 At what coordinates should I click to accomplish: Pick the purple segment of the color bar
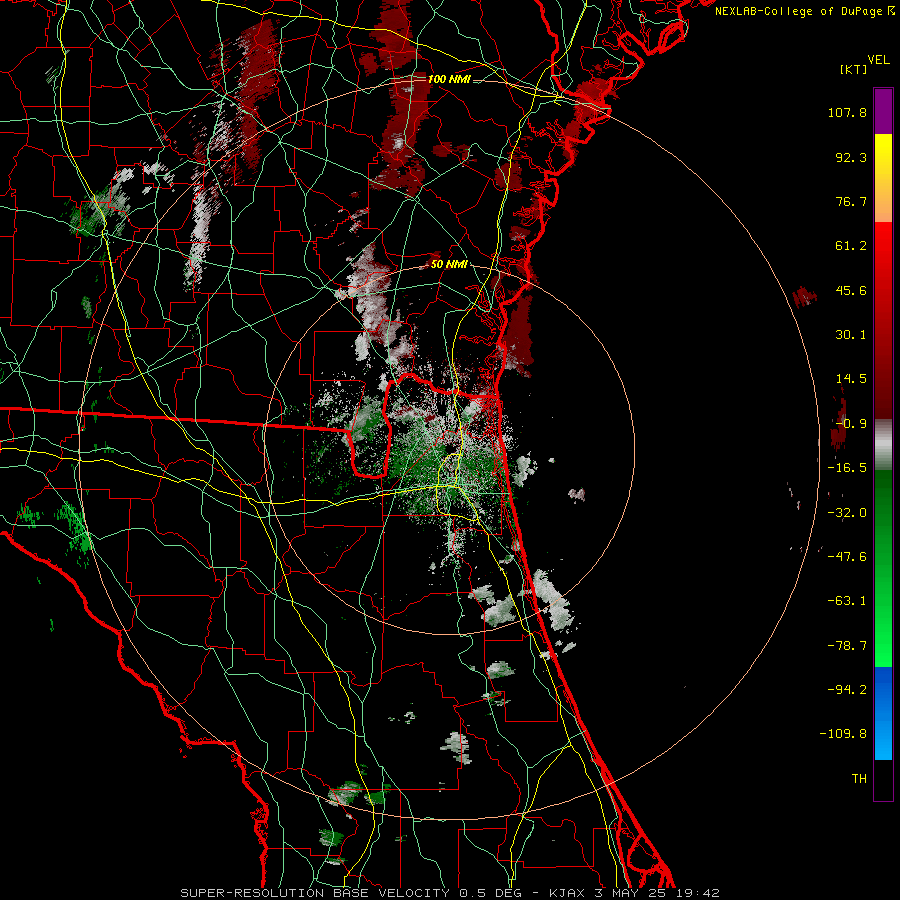pyautogui.click(x=883, y=111)
